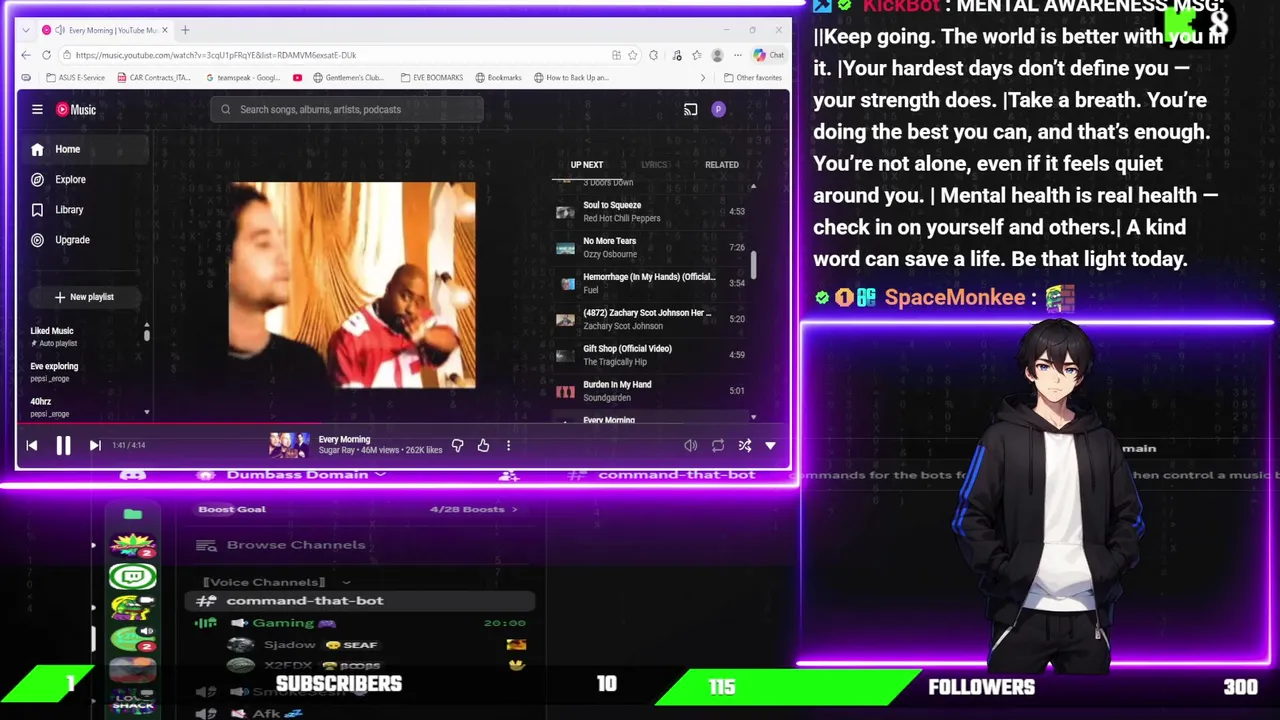1280x720 pixels.
Task: Open the browser three-dot settings menu
Action: (x=738, y=55)
